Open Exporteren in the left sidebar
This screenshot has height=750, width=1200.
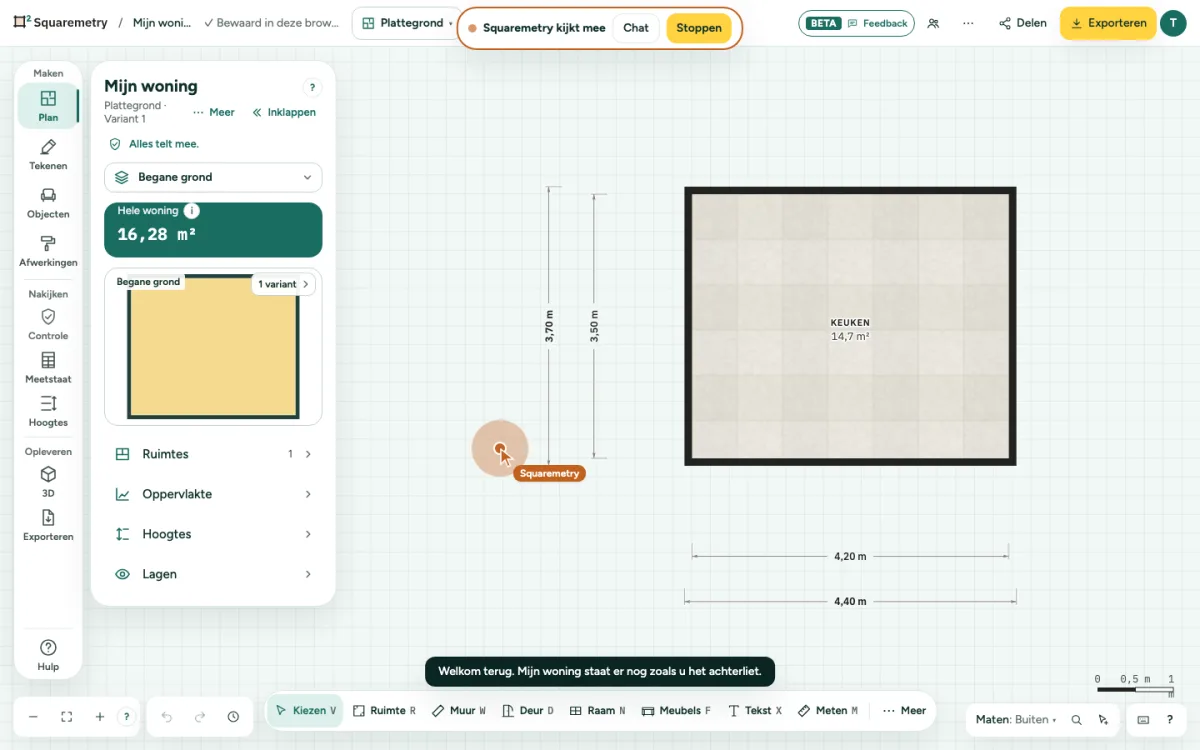[x=48, y=525]
